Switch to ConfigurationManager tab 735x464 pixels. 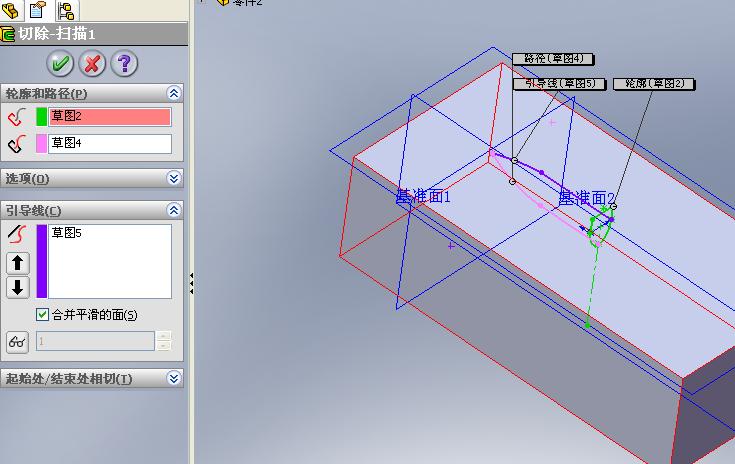point(67,10)
